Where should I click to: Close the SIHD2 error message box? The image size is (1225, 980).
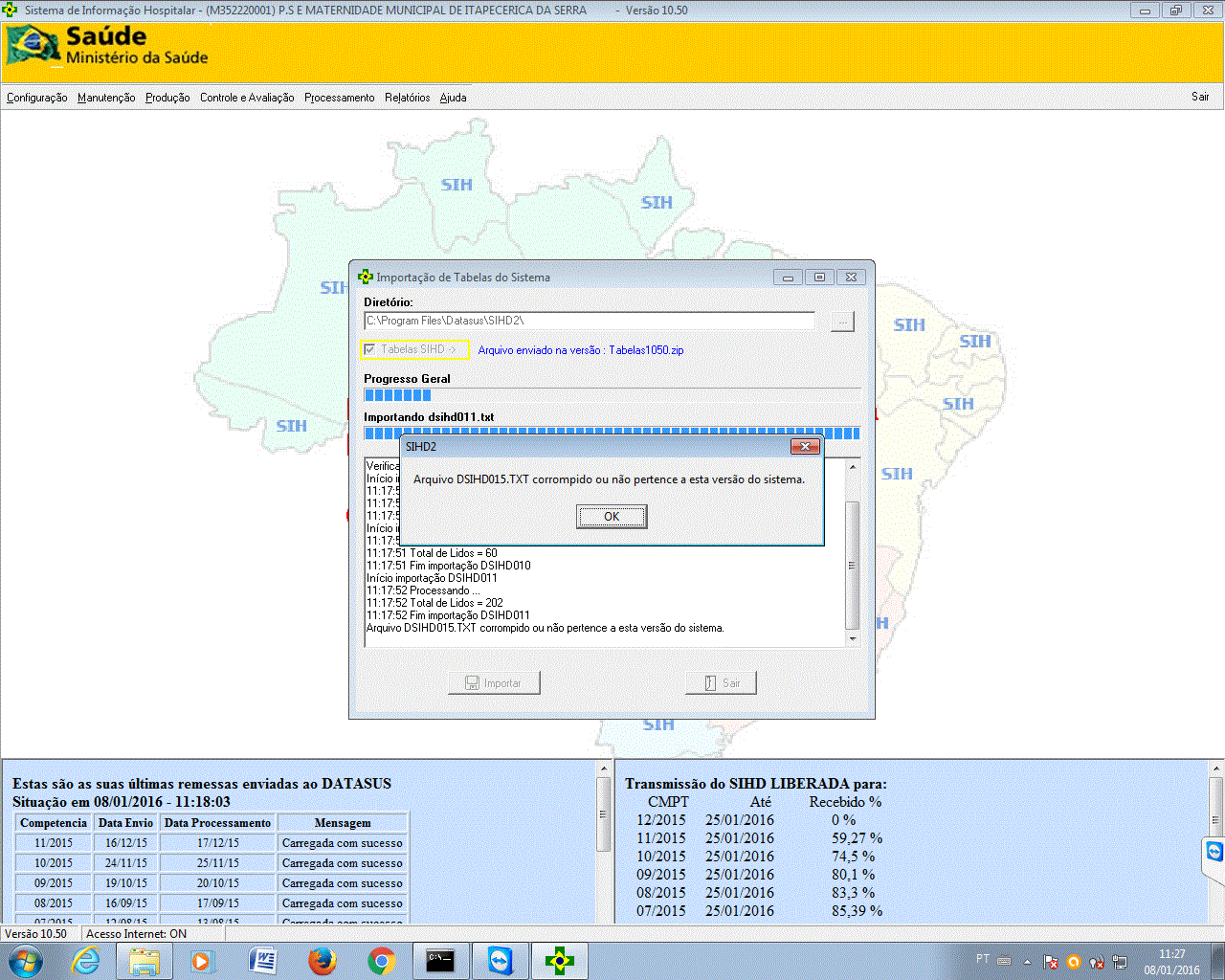tap(805, 447)
